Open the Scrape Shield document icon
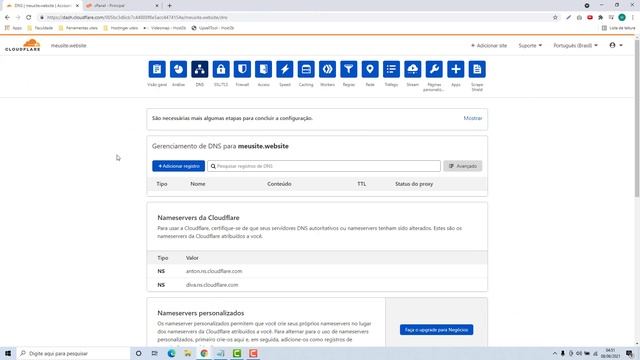The width and height of the screenshot is (640, 360). (477, 69)
